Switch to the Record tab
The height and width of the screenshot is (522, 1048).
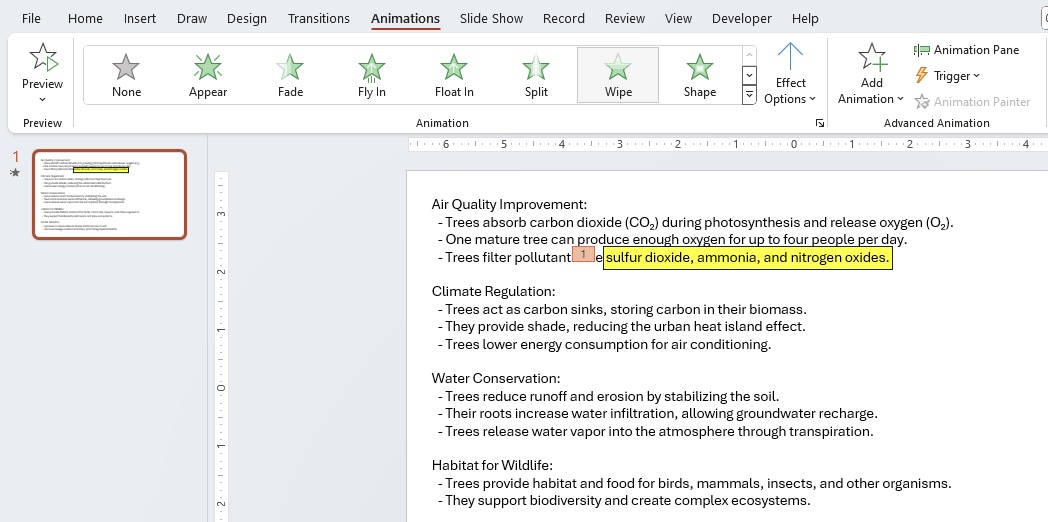click(x=563, y=19)
